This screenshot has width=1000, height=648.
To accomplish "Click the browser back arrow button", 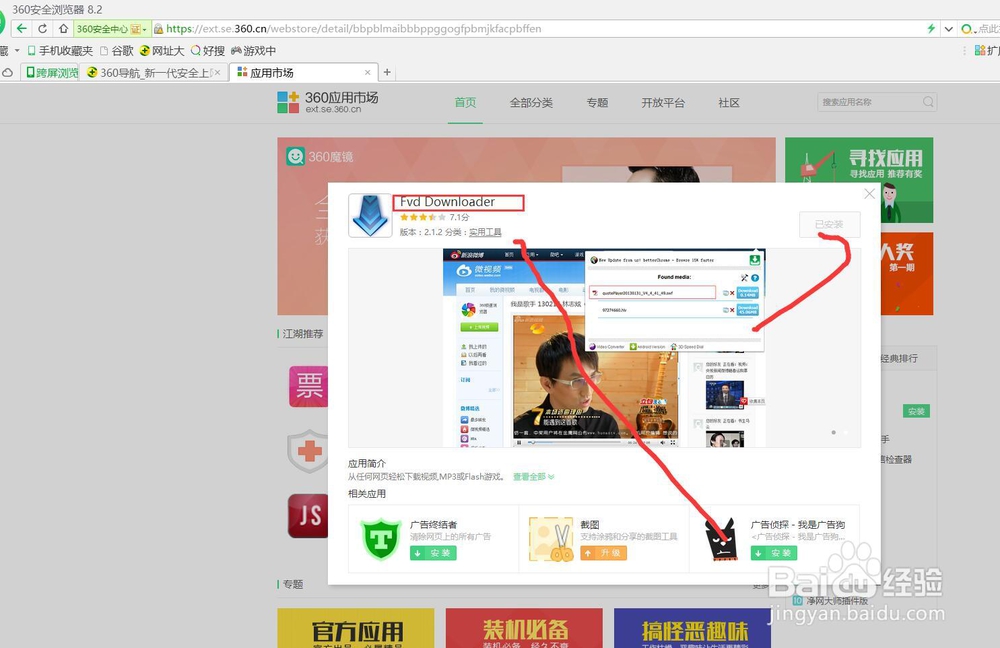I will point(22,29).
